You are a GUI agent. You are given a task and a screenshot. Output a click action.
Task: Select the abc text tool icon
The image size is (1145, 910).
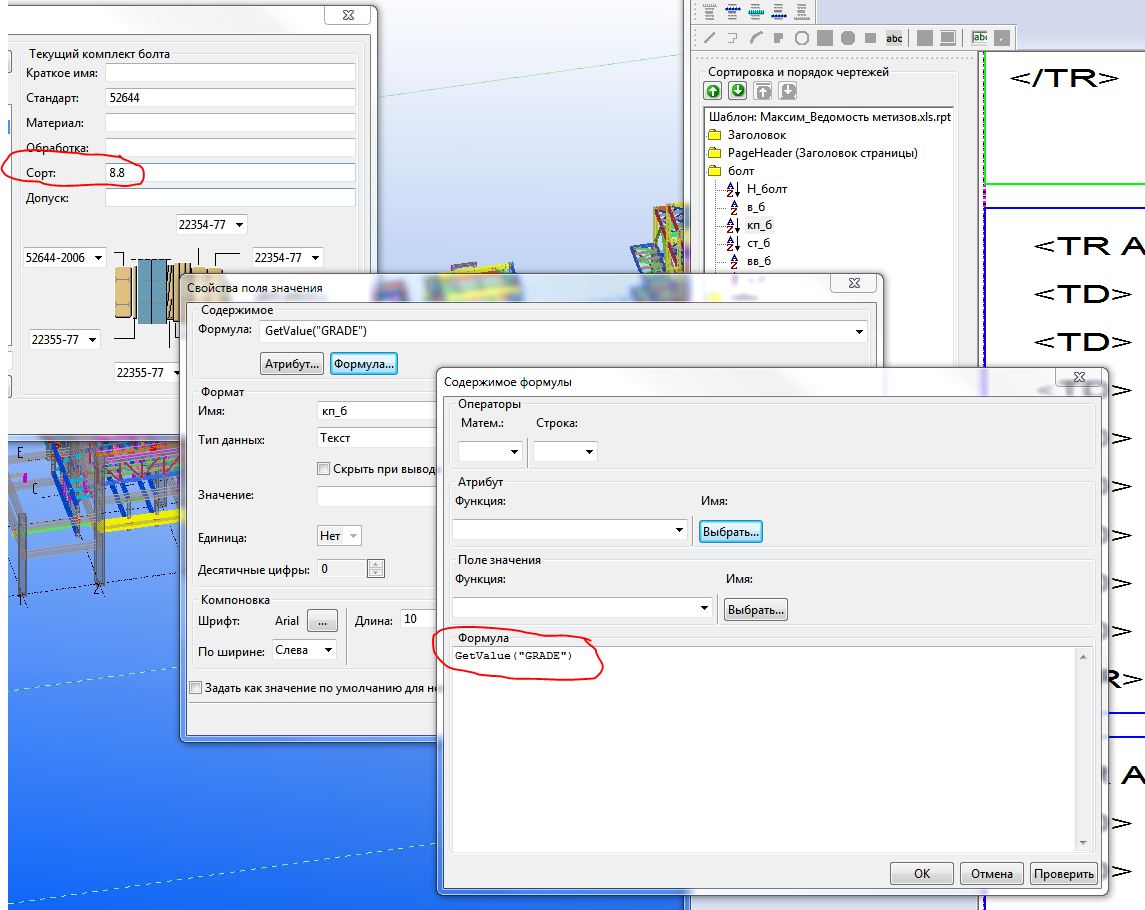click(x=894, y=38)
